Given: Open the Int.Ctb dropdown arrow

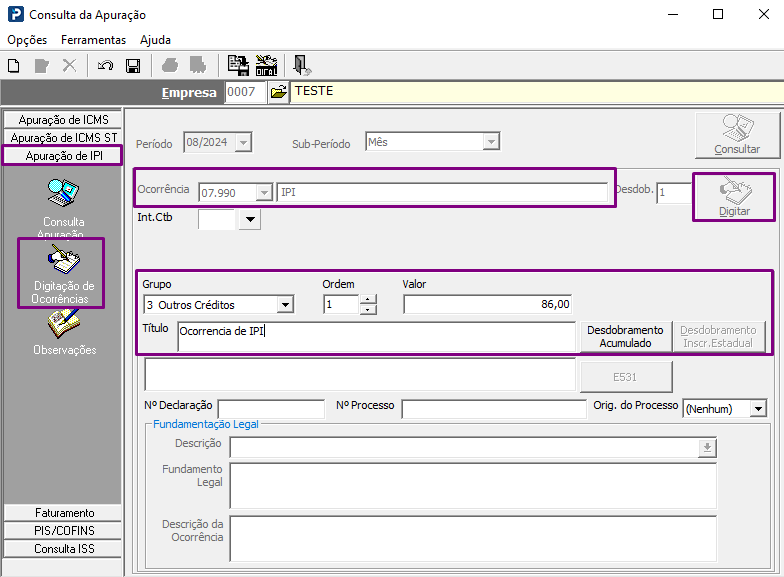Looking at the screenshot, I should [250, 220].
